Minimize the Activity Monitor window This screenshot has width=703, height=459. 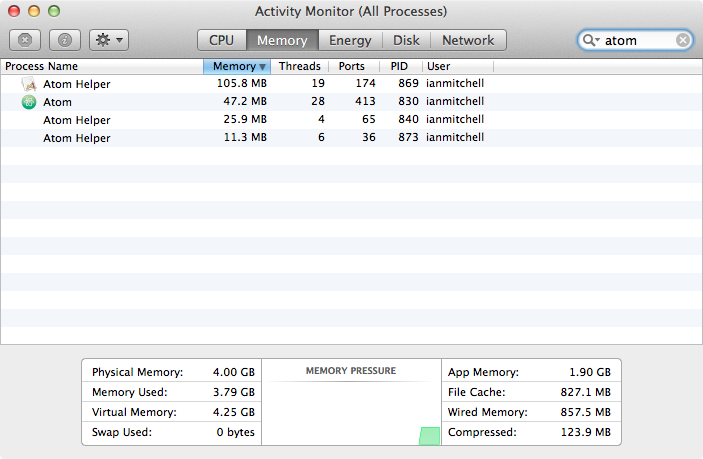[34, 11]
